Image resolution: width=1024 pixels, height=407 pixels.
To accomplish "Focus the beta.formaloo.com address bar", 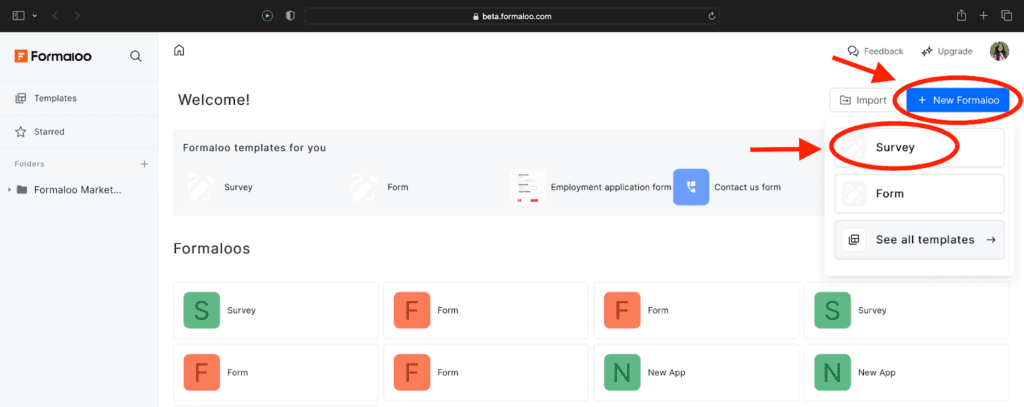I will click(512, 16).
